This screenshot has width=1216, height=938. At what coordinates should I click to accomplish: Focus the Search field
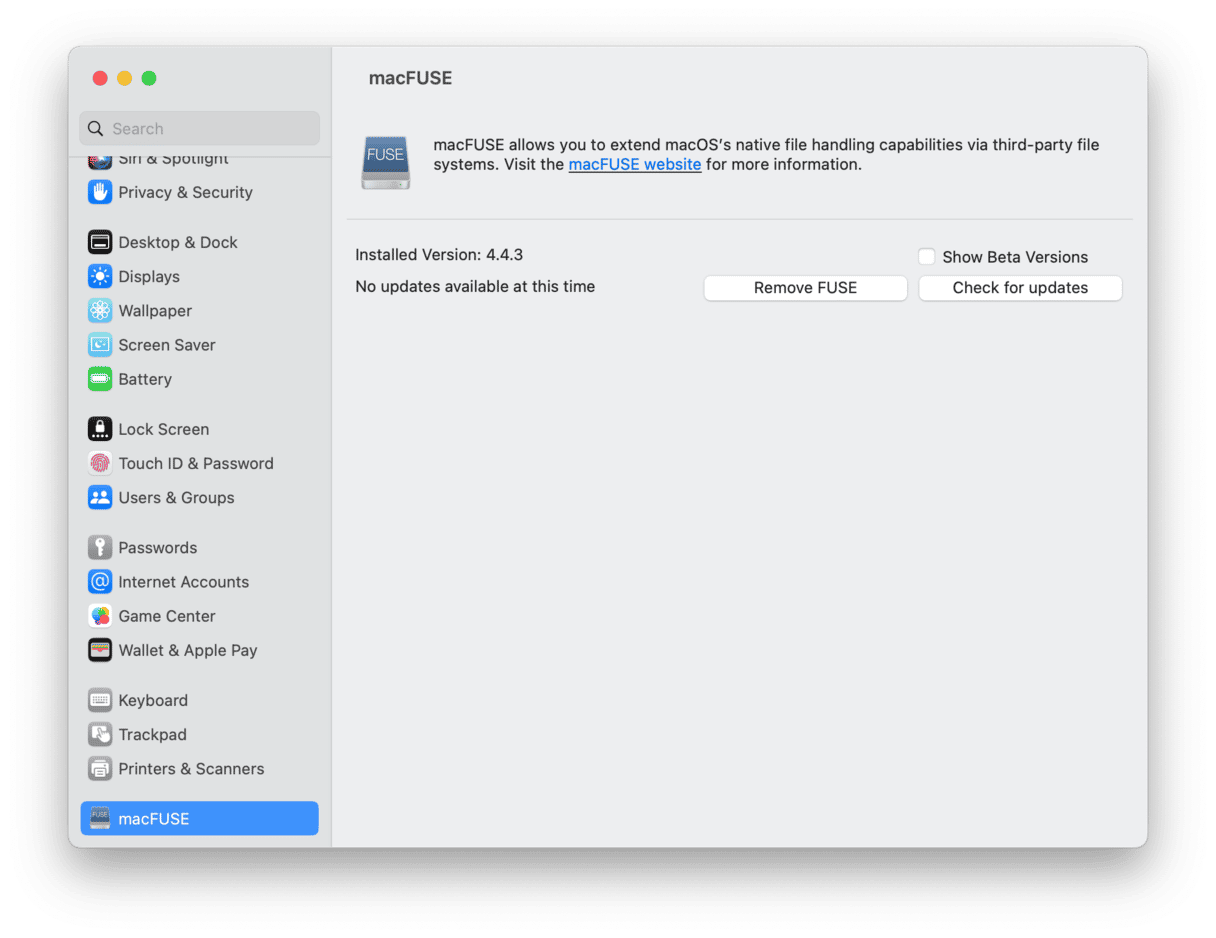pyautogui.click(x=200, y=128)
